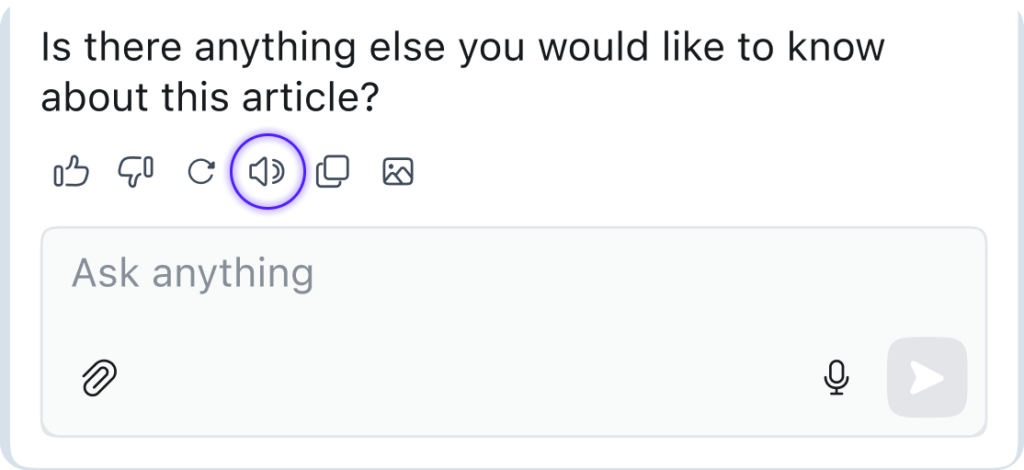Image resolution: width=1024 pixels, height=470 pixels.
Task: Click the thumbs up icon
Action: tap(71, 173)
